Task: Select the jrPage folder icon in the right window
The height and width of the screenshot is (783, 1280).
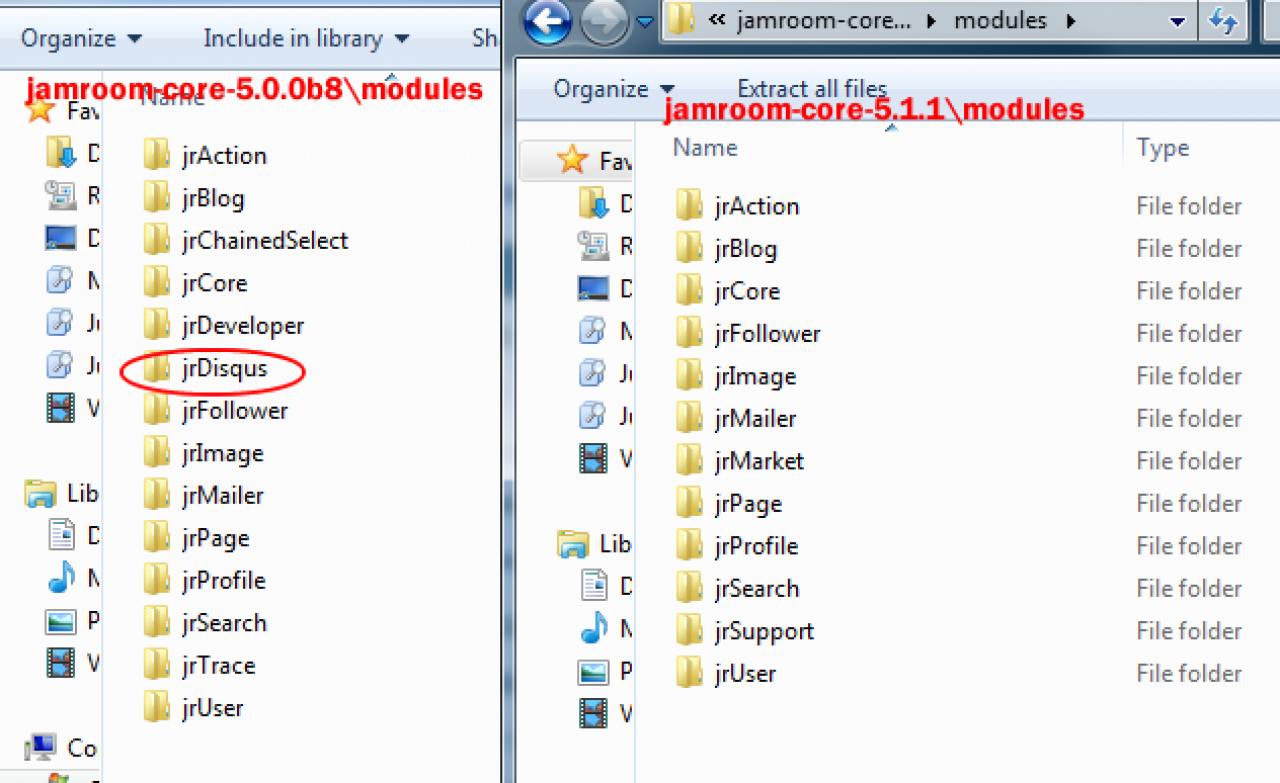Action: (x=689, y=503)
